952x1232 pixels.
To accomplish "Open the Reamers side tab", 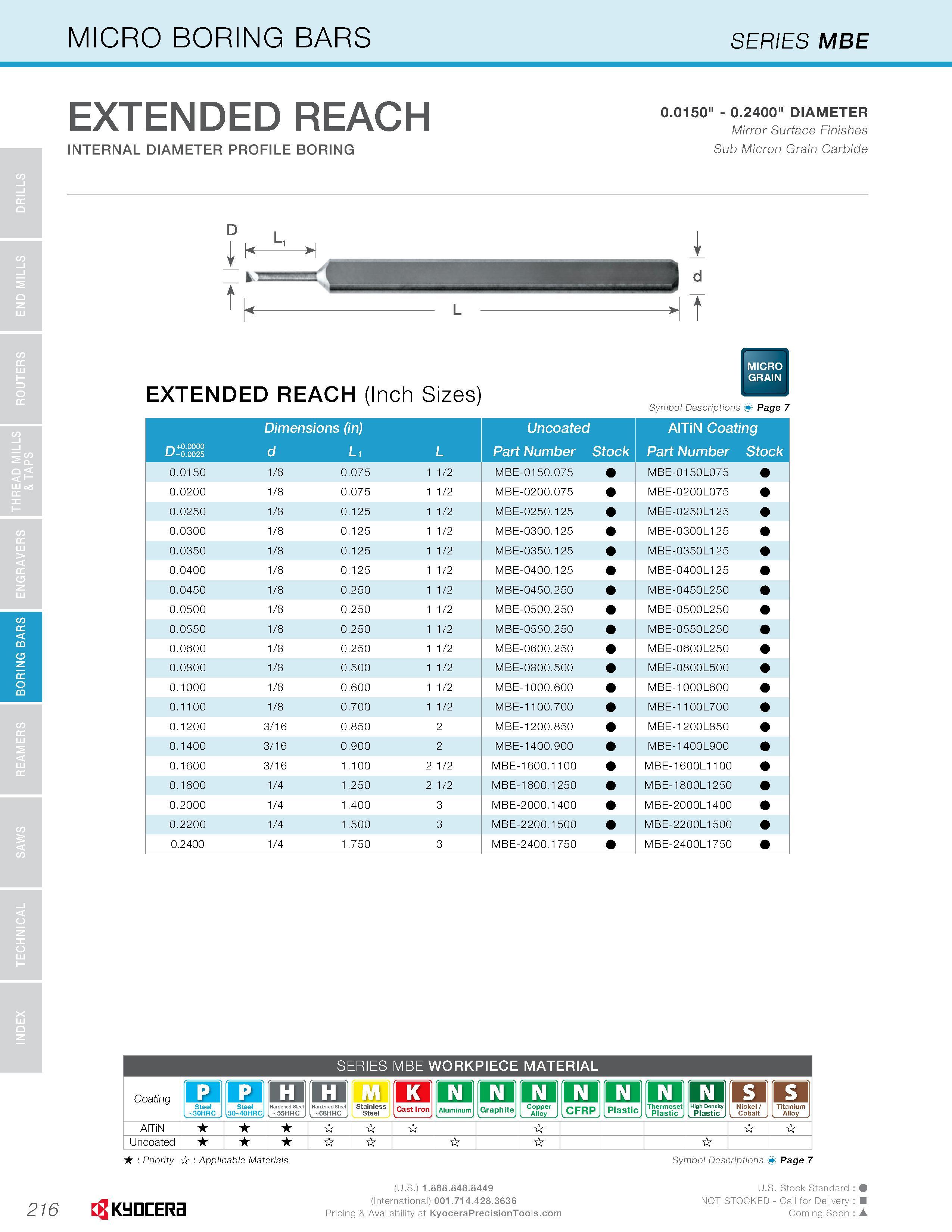I will click(x=21, y=750).
